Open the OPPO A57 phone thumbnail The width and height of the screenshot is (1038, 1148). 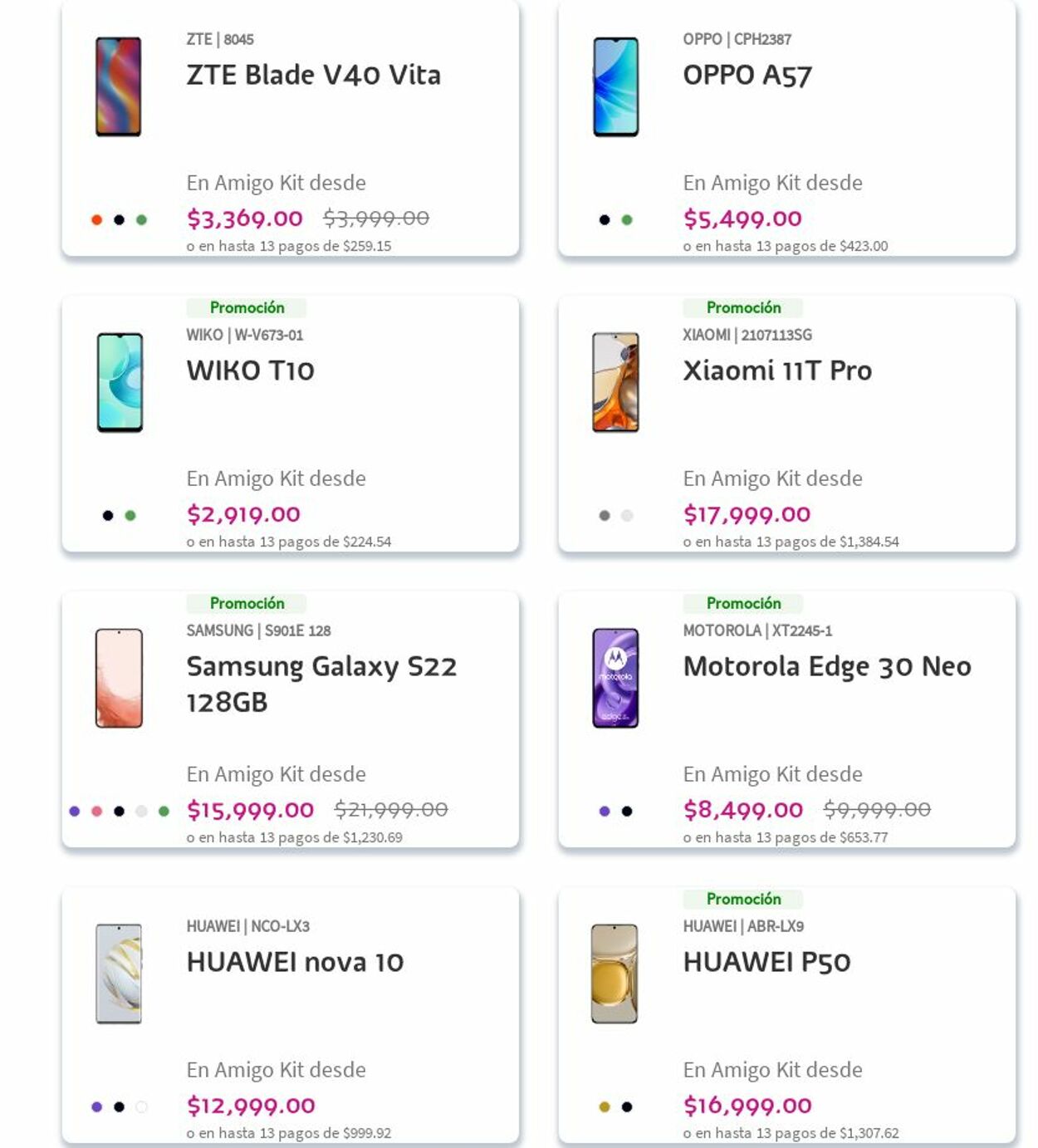pyautogui.click(x=615, y=86)
